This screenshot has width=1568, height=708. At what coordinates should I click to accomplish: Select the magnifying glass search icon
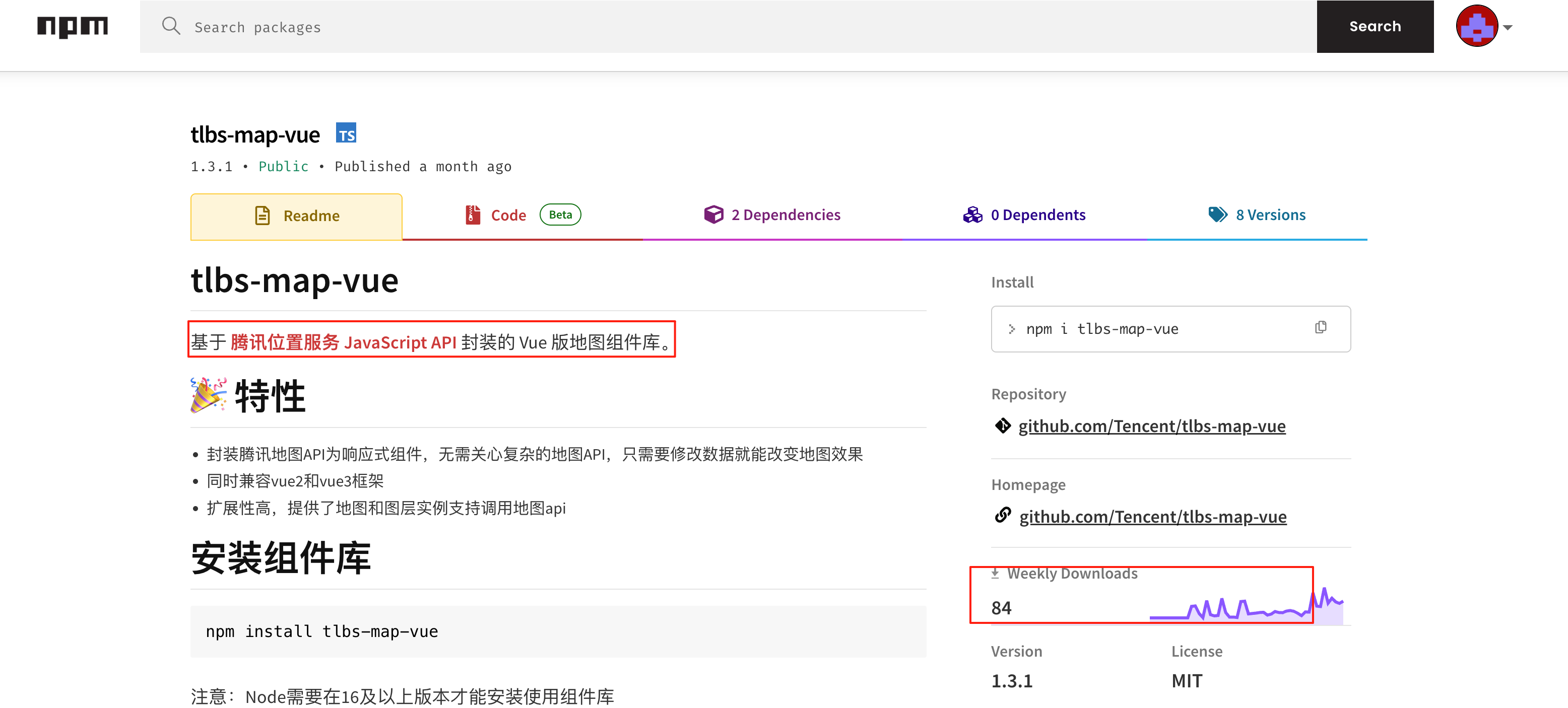tap(171, 26)
